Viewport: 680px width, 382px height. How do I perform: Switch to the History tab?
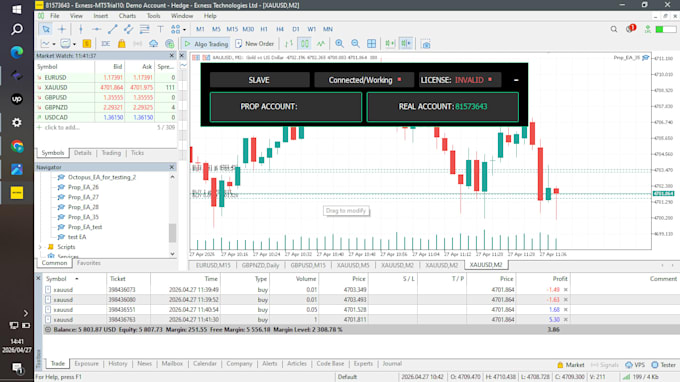point(118,364)
